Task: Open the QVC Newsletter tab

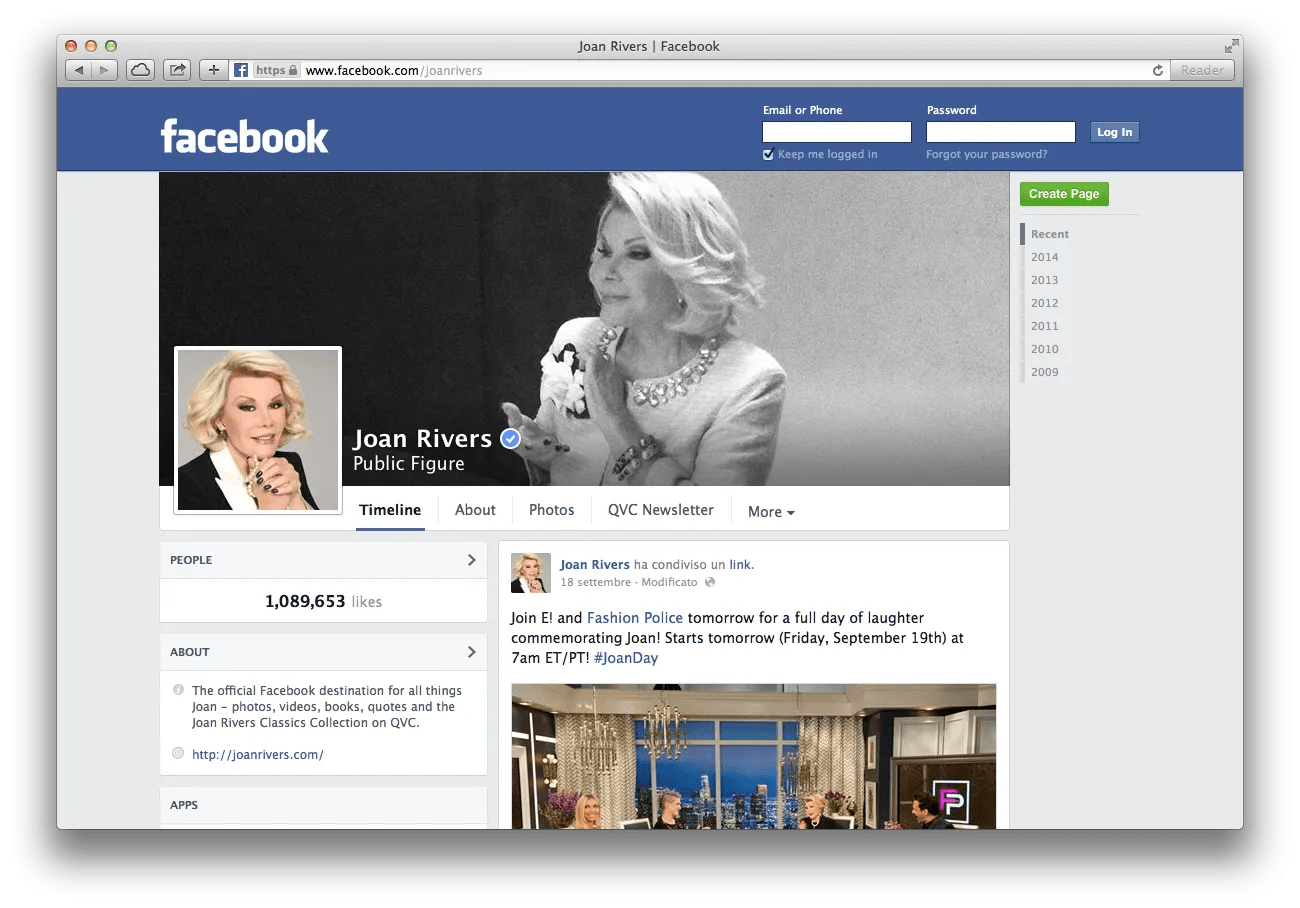Action: click(x=660, y=510)
